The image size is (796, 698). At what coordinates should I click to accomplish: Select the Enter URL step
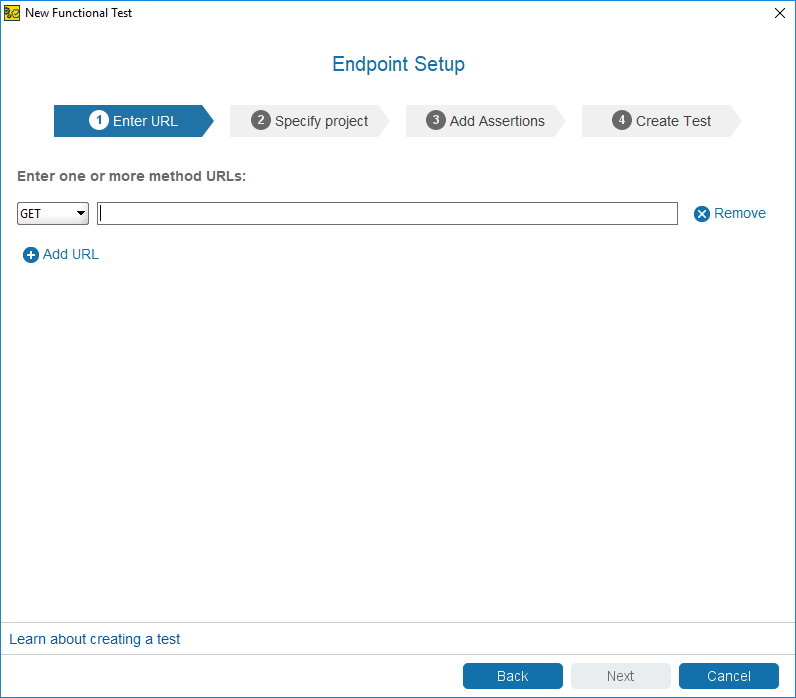134,121
